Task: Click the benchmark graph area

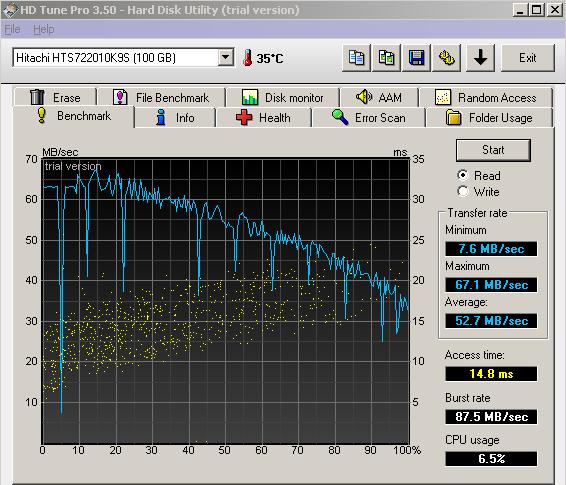Action: [x=226, y=301]
